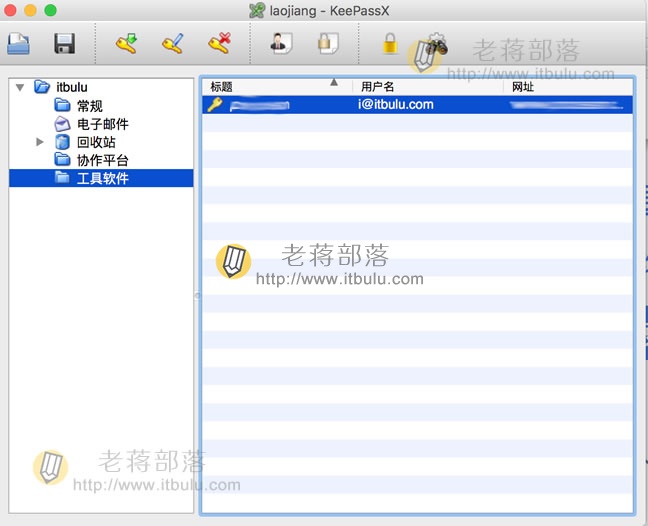Add new entry key icon
This screenshot has width=648, height=526.
[x=126, y=44]
